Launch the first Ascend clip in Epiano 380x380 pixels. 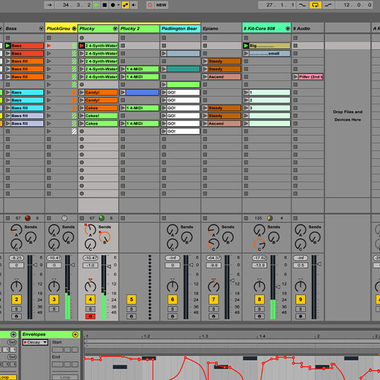pyautogui.click(x=205, y=77)
